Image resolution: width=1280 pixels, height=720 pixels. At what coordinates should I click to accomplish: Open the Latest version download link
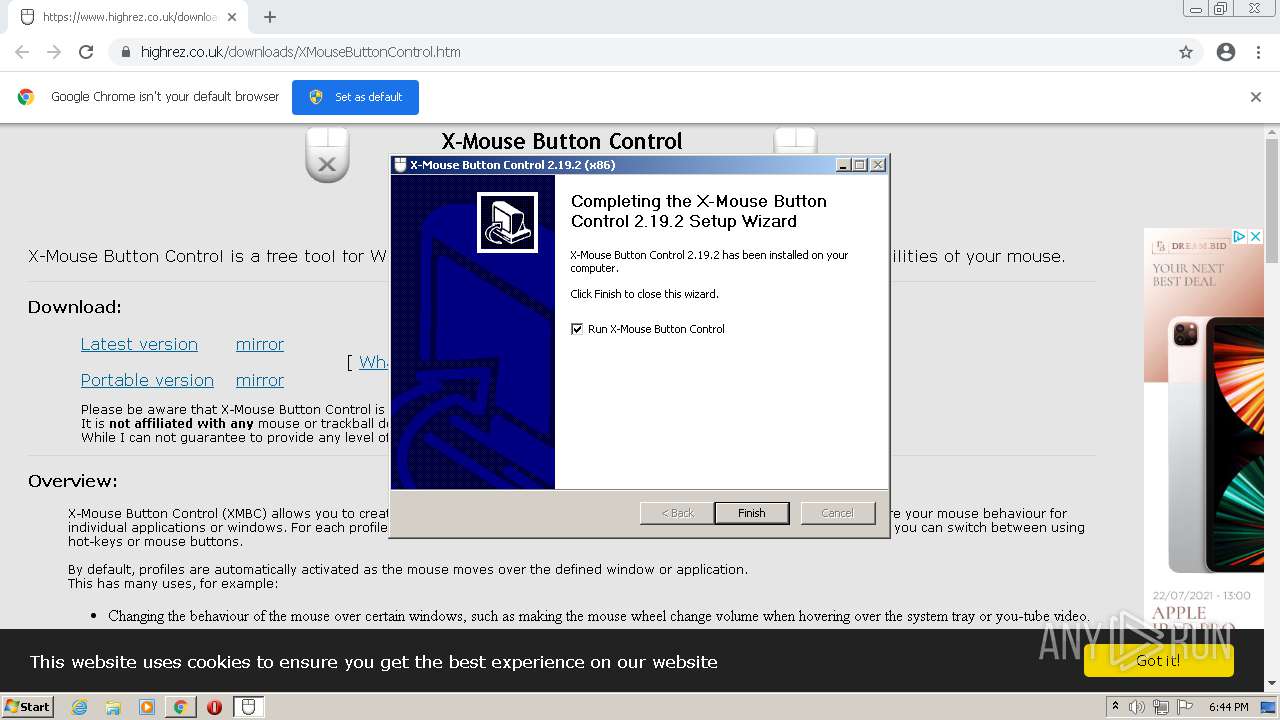[139, 344]
